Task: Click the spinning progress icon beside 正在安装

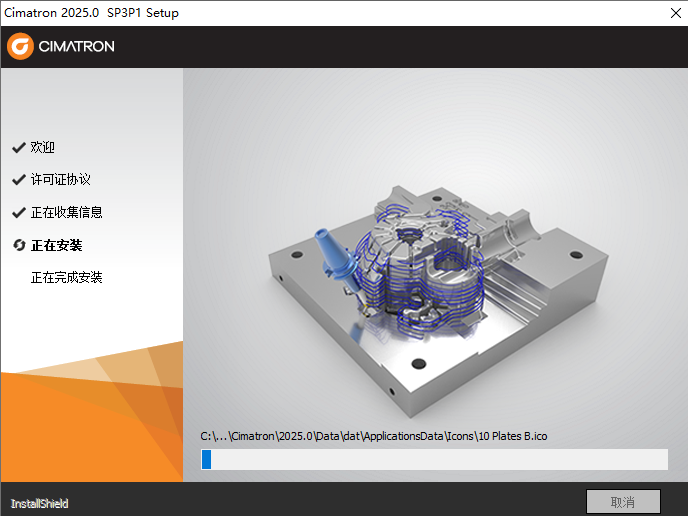Action: point(18,245)
